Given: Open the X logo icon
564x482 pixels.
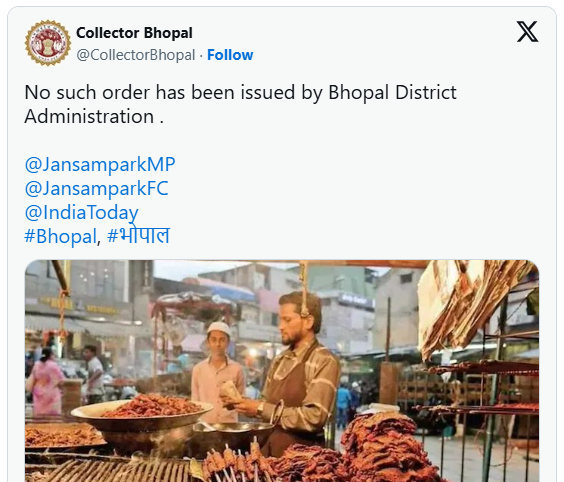Looking at the screenshot, I should (527, 32).
